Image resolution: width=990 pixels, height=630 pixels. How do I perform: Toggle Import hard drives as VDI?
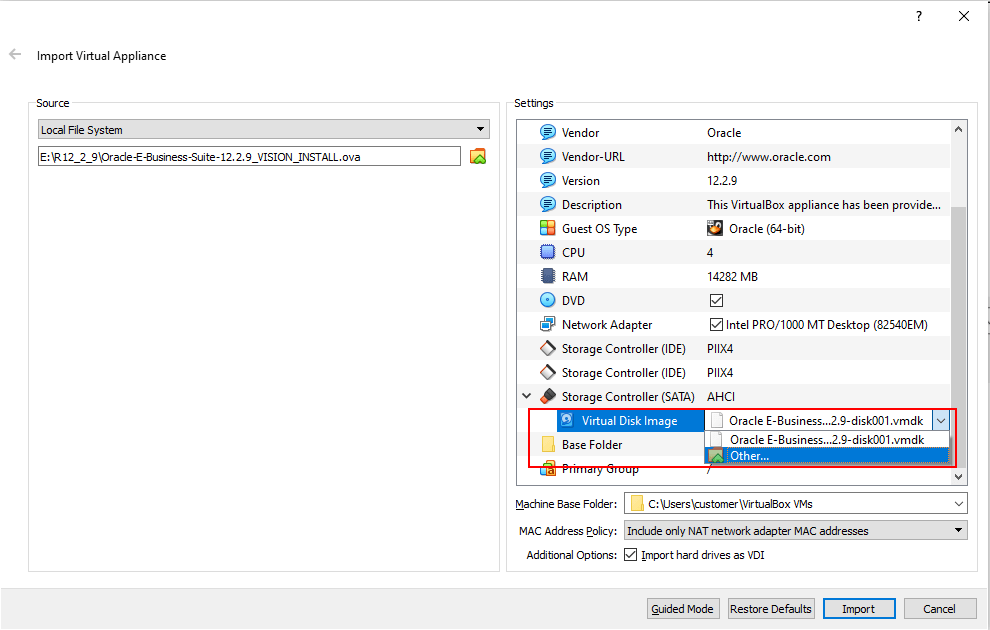pyautogui.click(x=631, y=555)
